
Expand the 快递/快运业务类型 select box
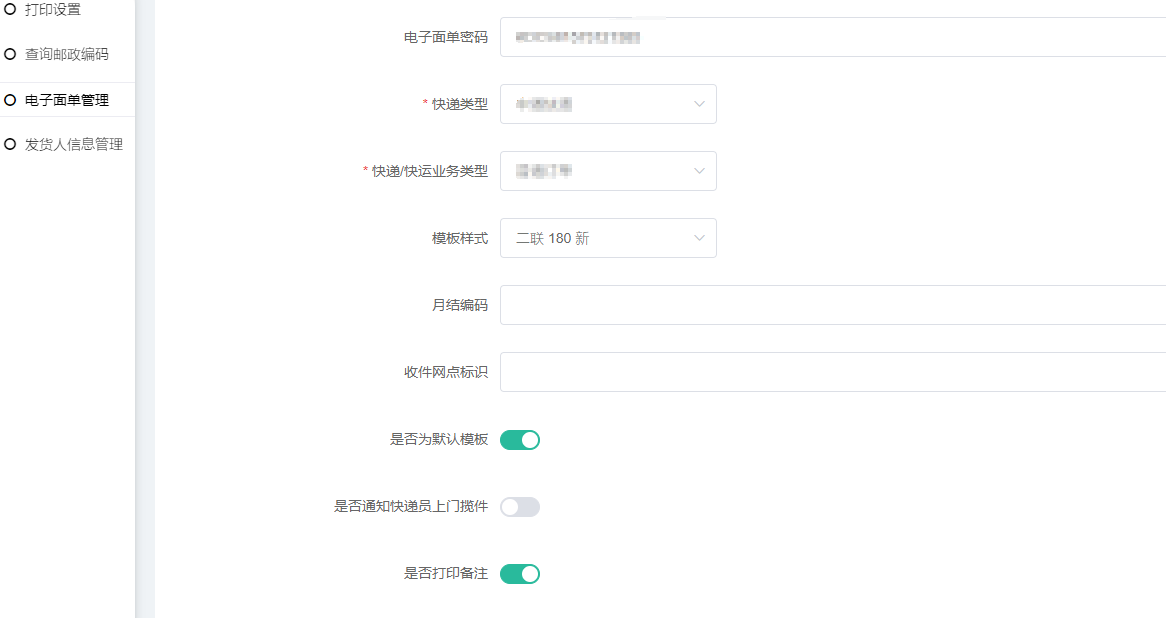tap(600, 171)
